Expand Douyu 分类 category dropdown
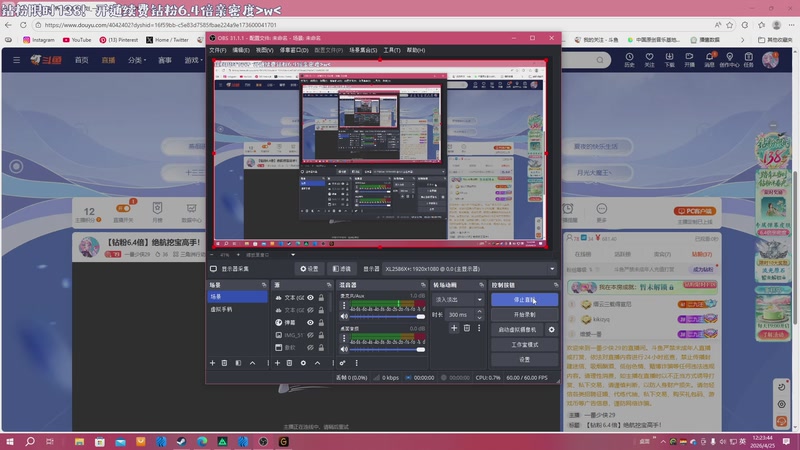This screenshot has width=800, height=450. coord(137,60)
